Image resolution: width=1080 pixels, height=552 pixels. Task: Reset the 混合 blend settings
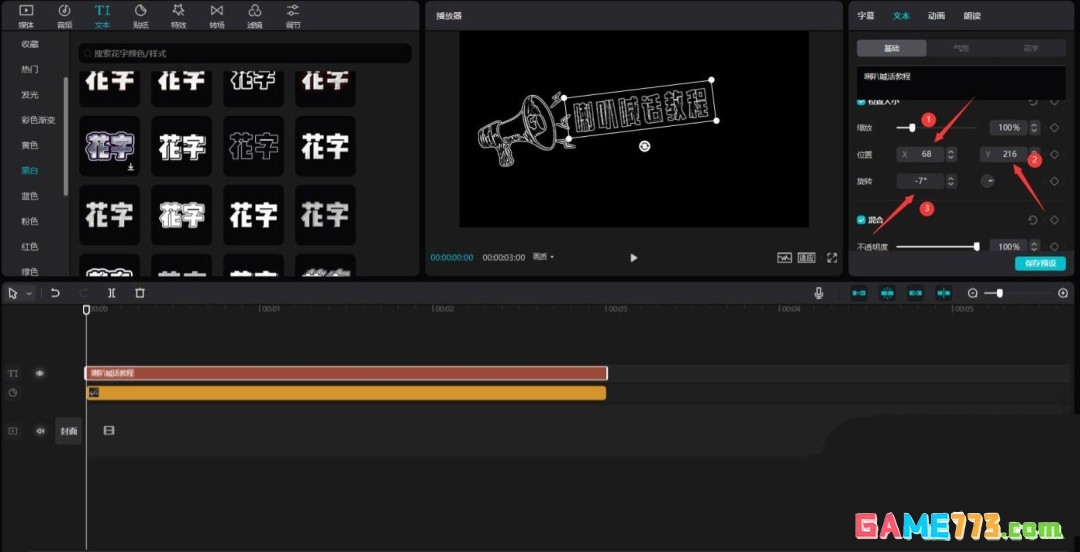(x=1032, y=220)
